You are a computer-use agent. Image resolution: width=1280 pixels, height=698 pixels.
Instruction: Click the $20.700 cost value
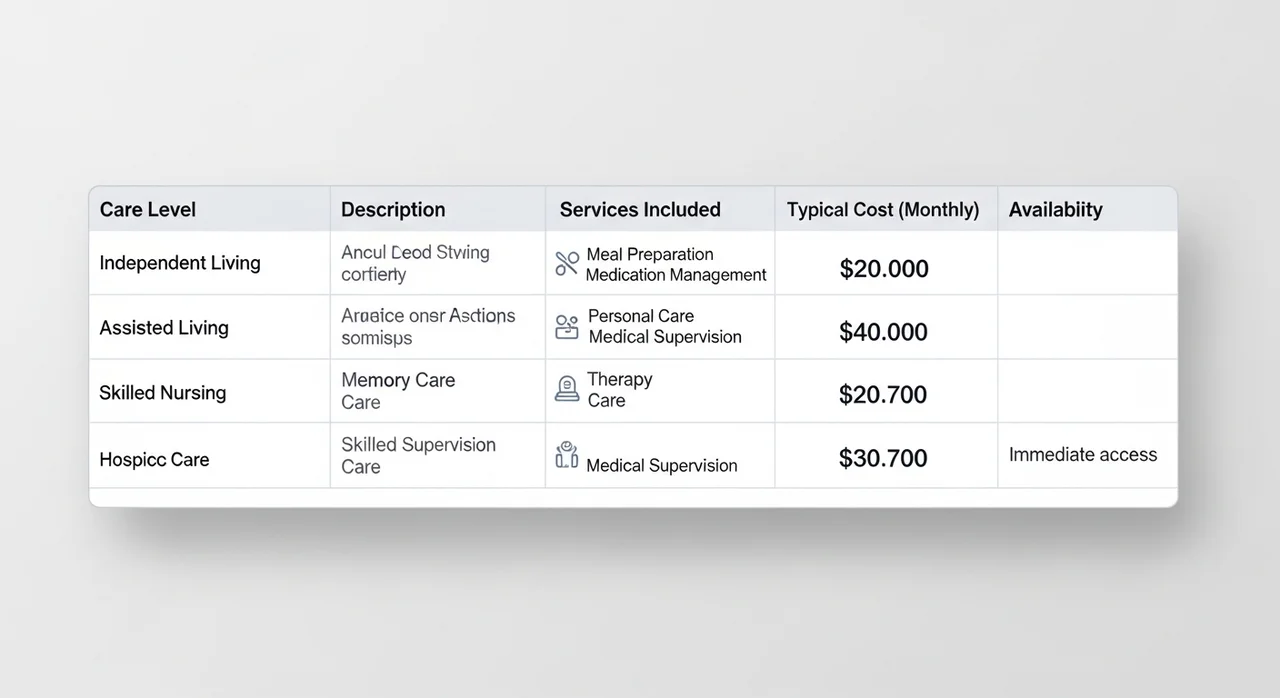tap(883, 395)
